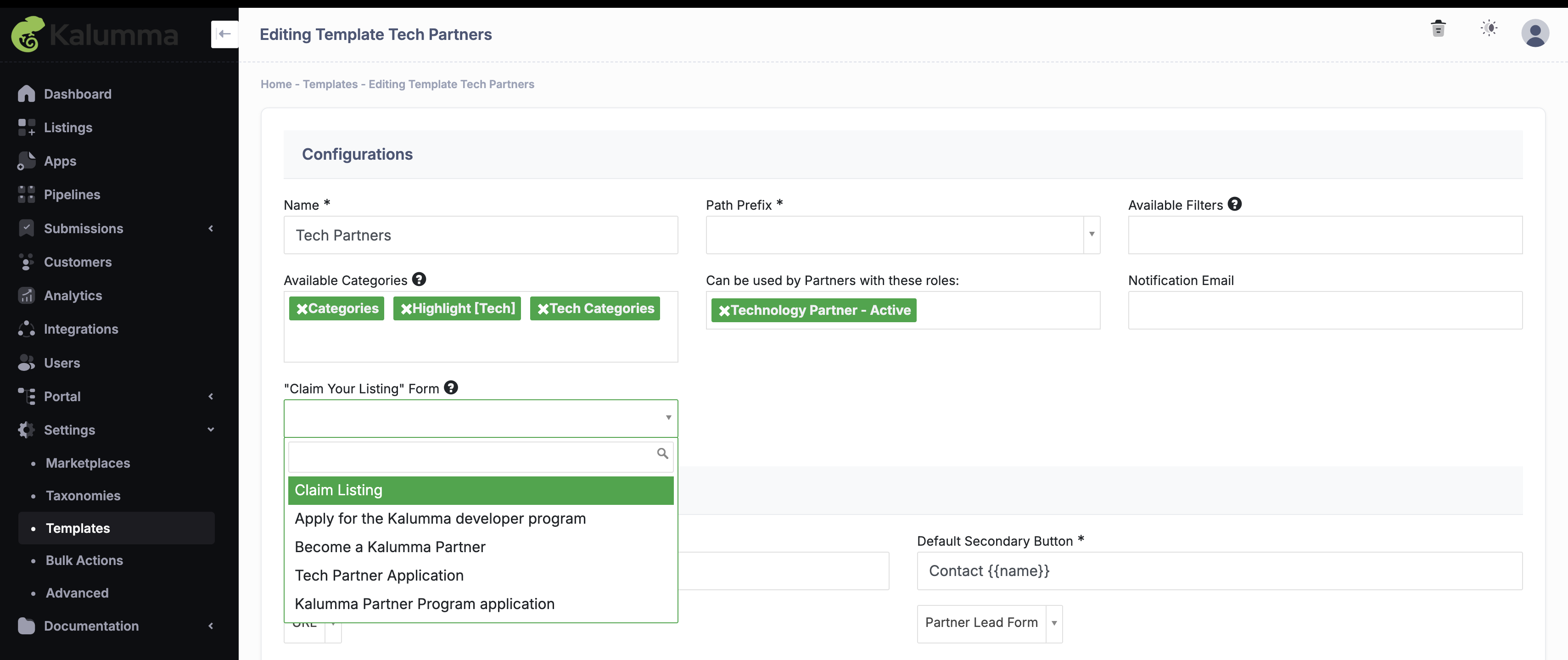Viewport: 1568px width, 660px height.
Task: Collapse the sidebar with arrow button
Action: pos(224,34)
